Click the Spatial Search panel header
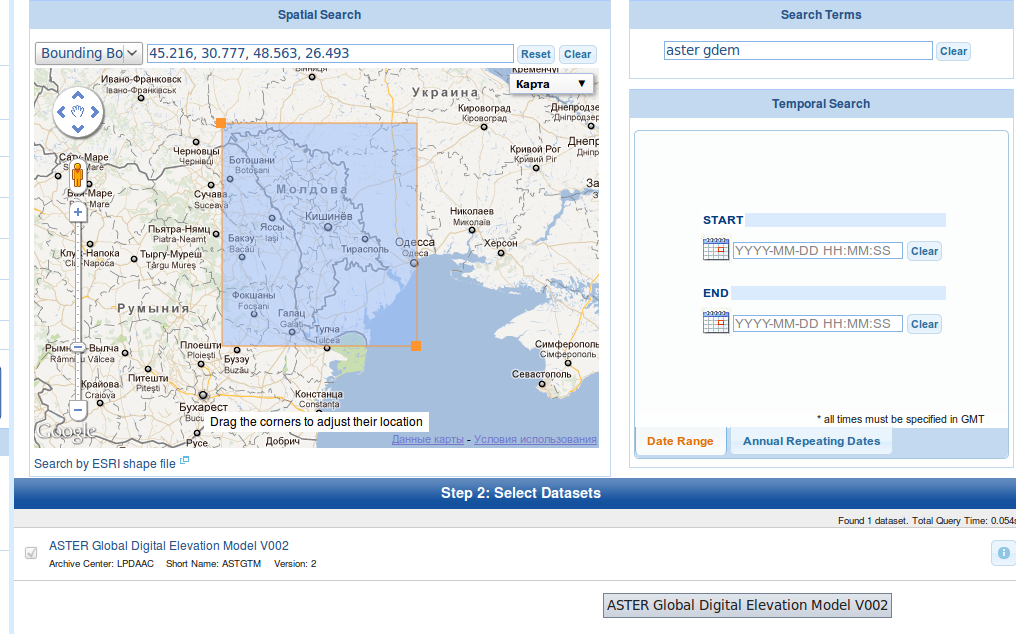1016x634 pixels. pyautogui.click(x=320, y=14)
